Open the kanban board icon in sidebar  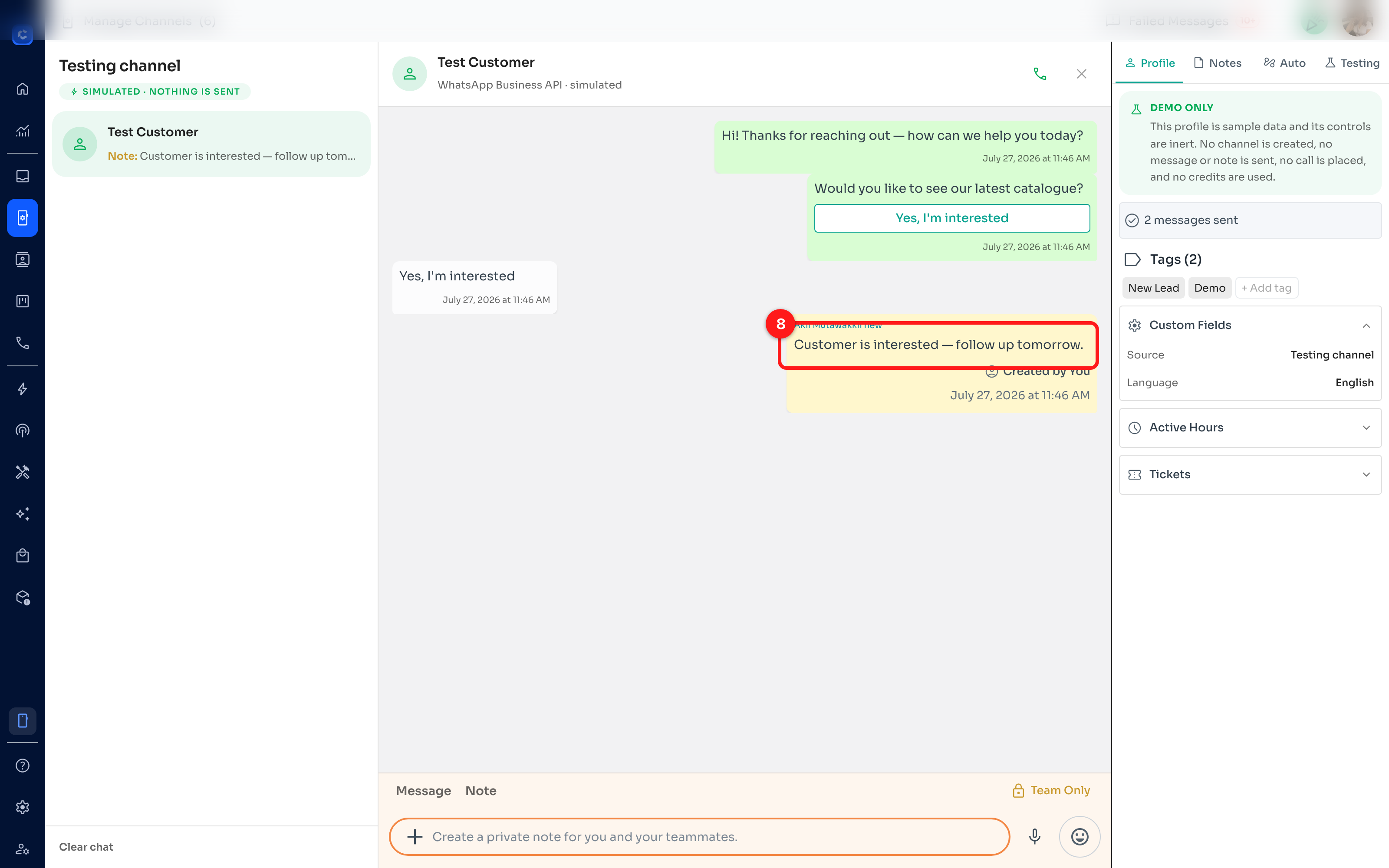pyautogui.click(x=23, y=301)
